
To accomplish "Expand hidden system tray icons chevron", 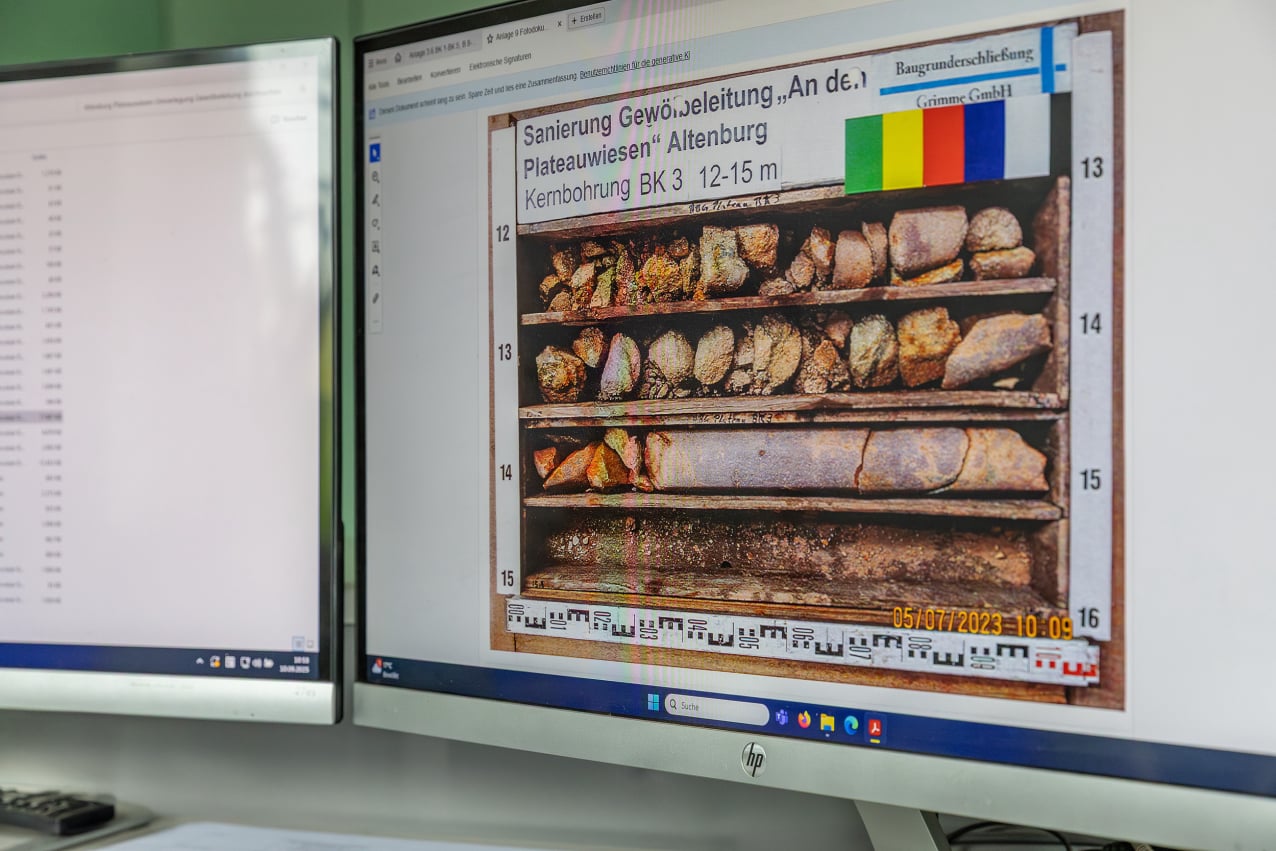I will click(199, 662).
